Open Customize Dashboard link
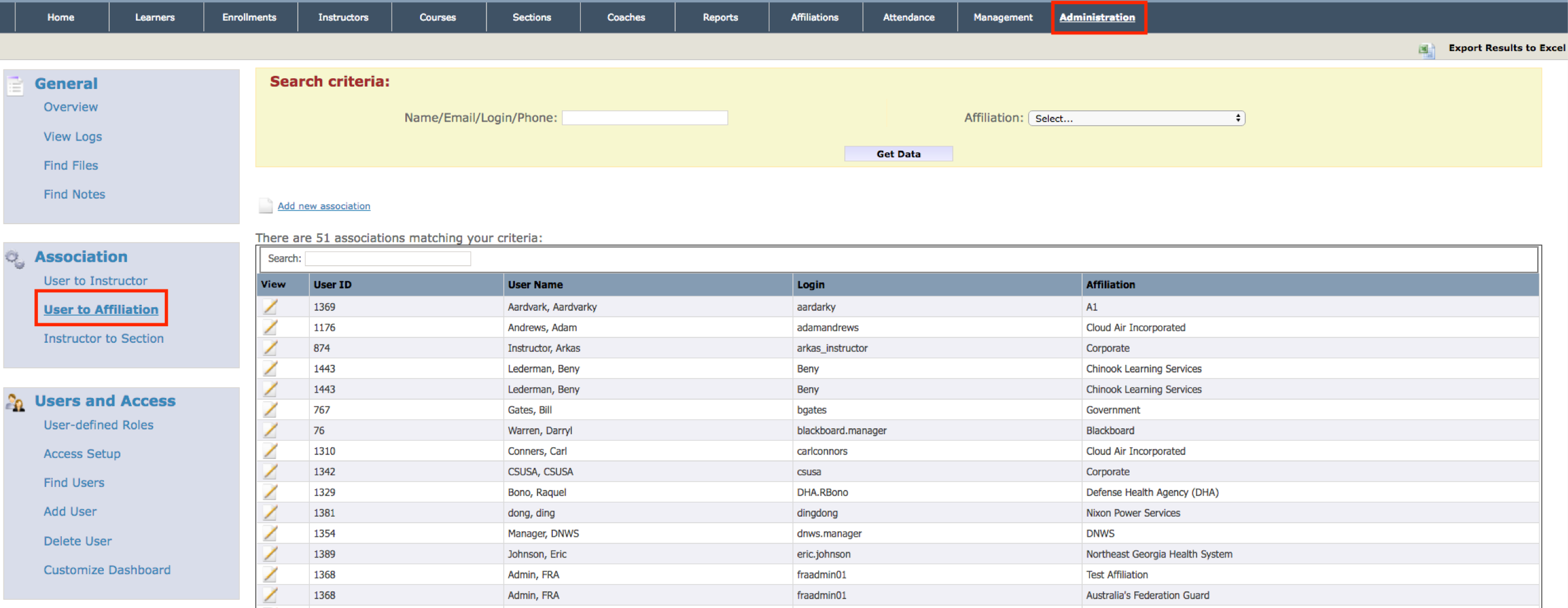This screenshot has height=608, width=1568. pyautogui.click(x=107, y=569)
